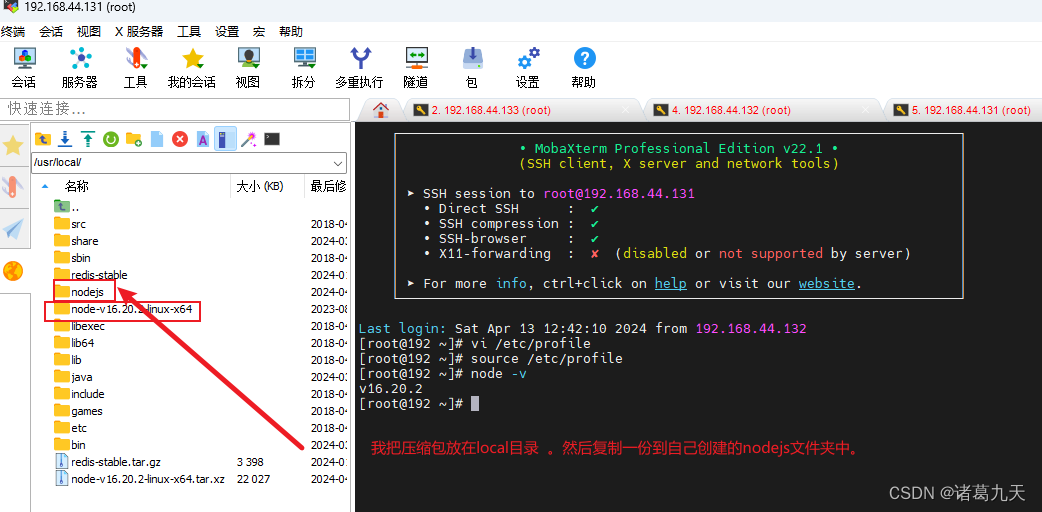Create a new folder with folder-plus icon
Screen dimensions: 1042x512
[134, 139]
